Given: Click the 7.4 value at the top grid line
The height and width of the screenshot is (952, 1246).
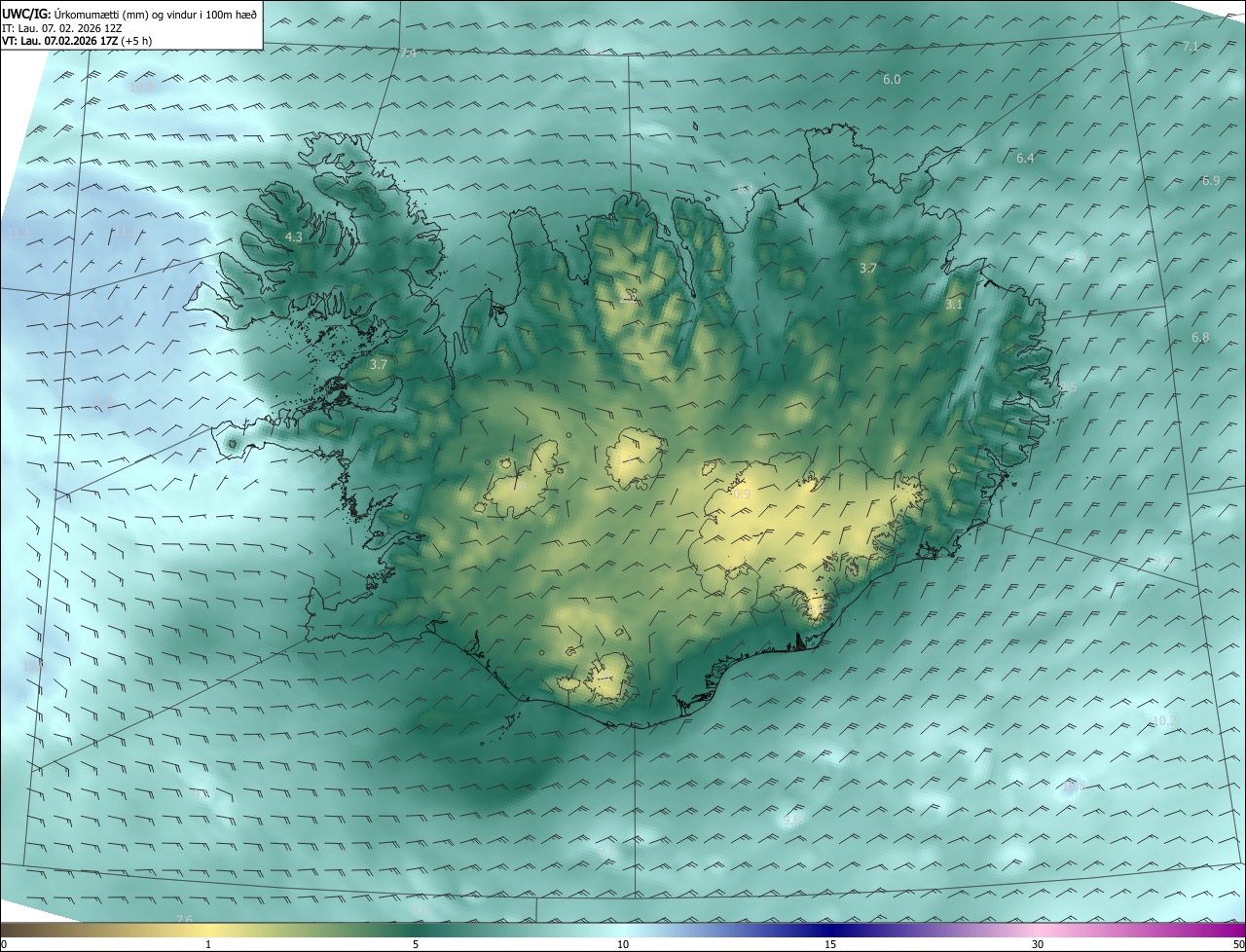Looking at the screenshot, I should coord(408,54).
